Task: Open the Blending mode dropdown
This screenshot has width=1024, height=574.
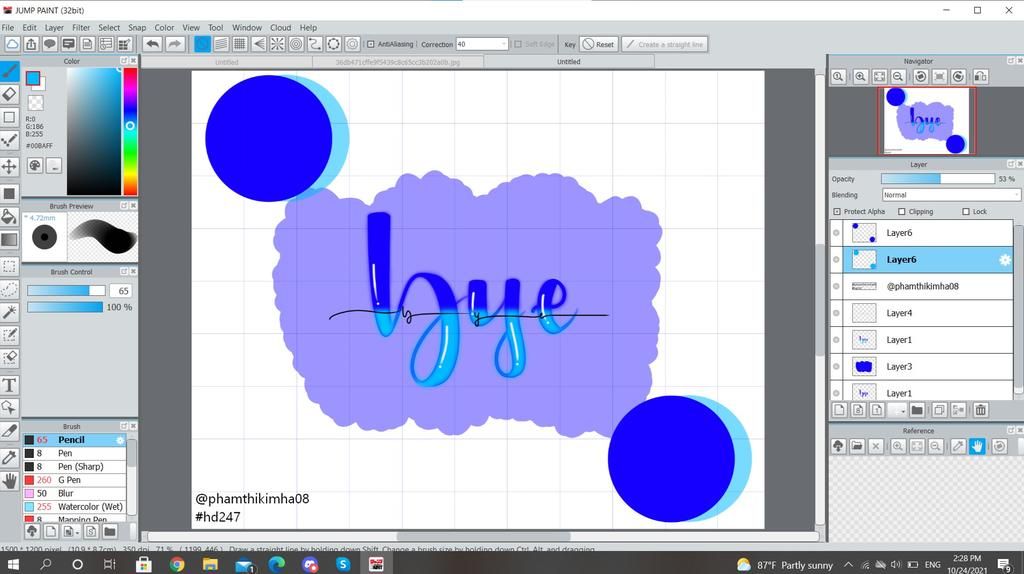Action: (x=950, y=195)
